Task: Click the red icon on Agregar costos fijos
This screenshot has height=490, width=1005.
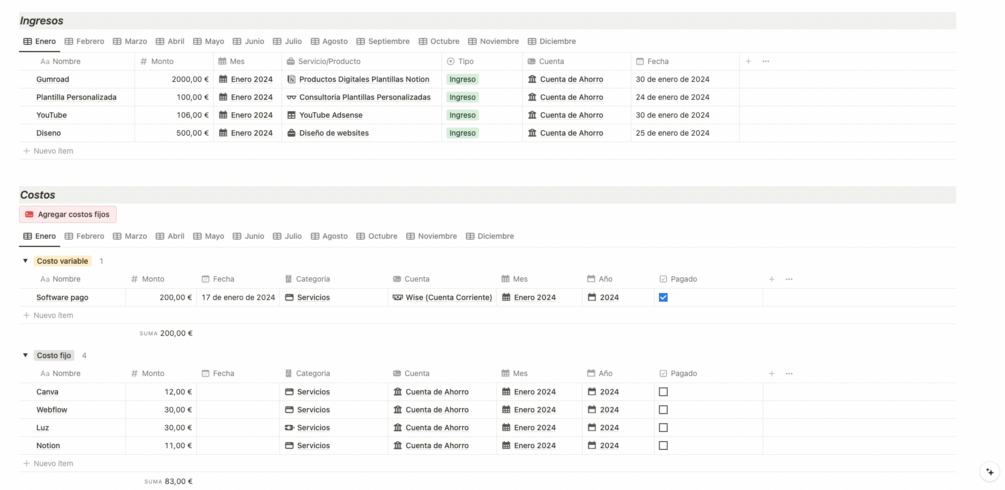Action: pyautogui.click(x=29, y=214)
